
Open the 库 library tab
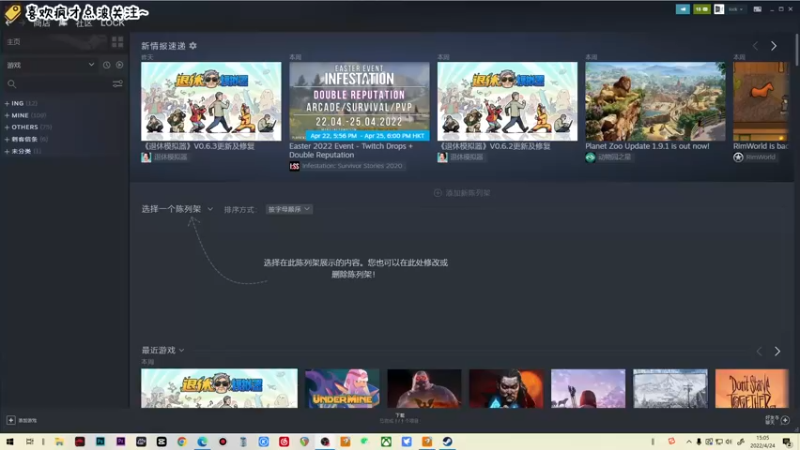(63, 23)
